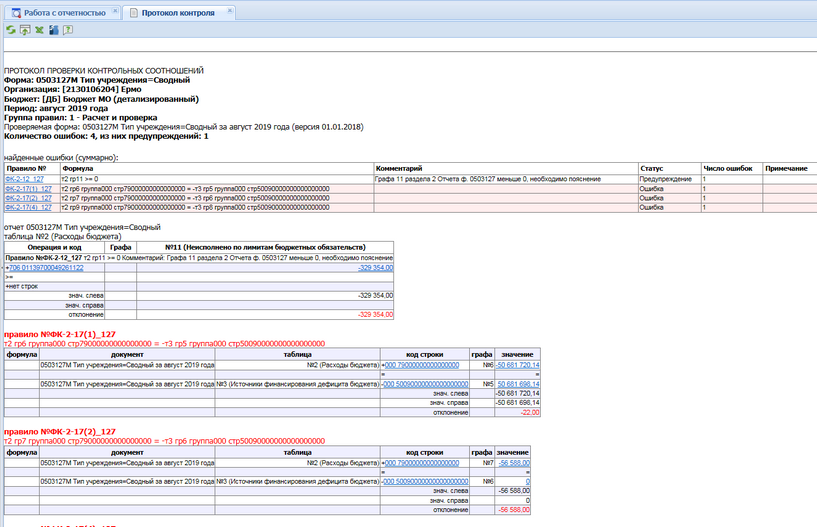Close the Протокол контроля tab
This screenshot has width=817, height=527.
click(x=230, y=12)
